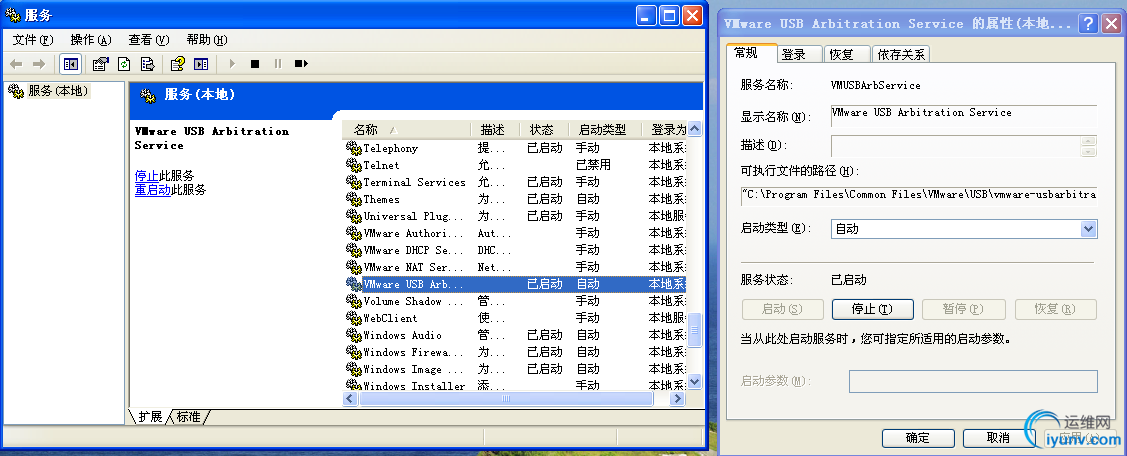
Task: Open the 启动类型 dropdown showing 自动
Action: point(964,229)
